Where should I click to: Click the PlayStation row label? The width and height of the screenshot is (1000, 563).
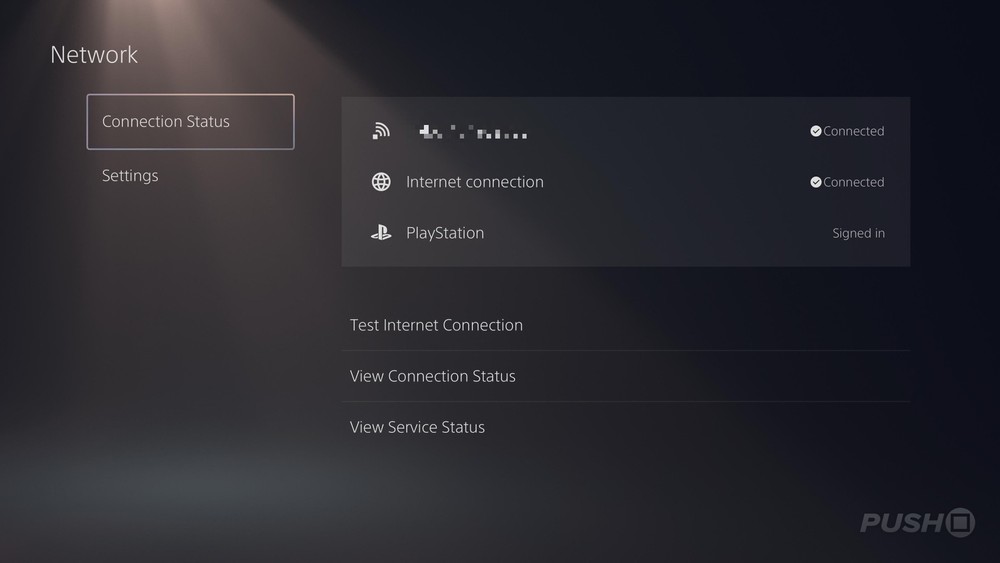click(445, 233)
